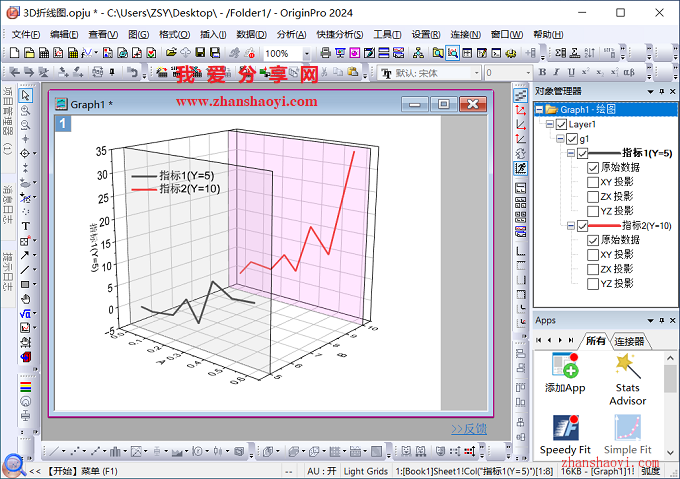Click the layer 1 indicator icon
This screenshot has height=479, width=680.
click(63, 124)
